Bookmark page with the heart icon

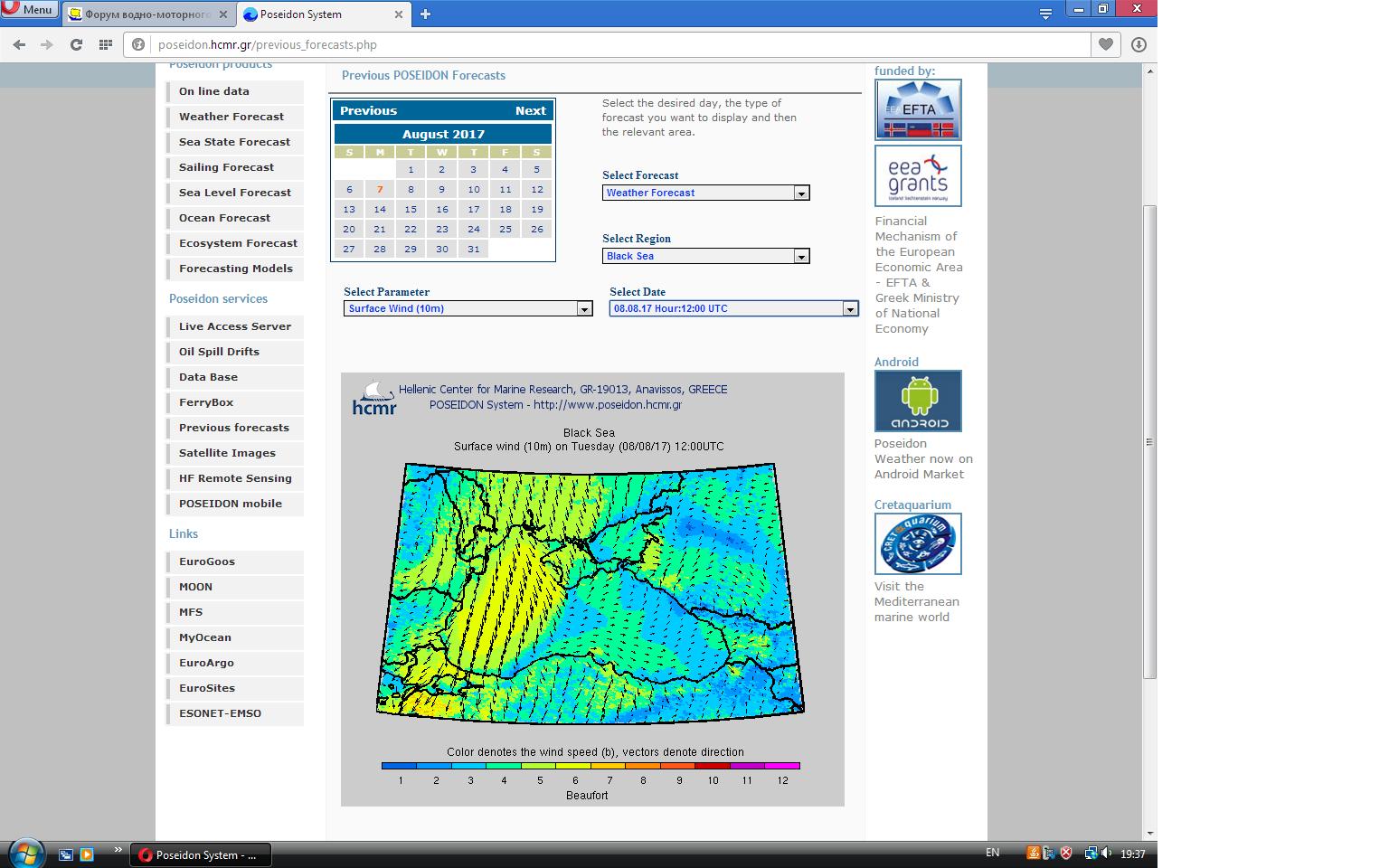[x=1106, y=44]
